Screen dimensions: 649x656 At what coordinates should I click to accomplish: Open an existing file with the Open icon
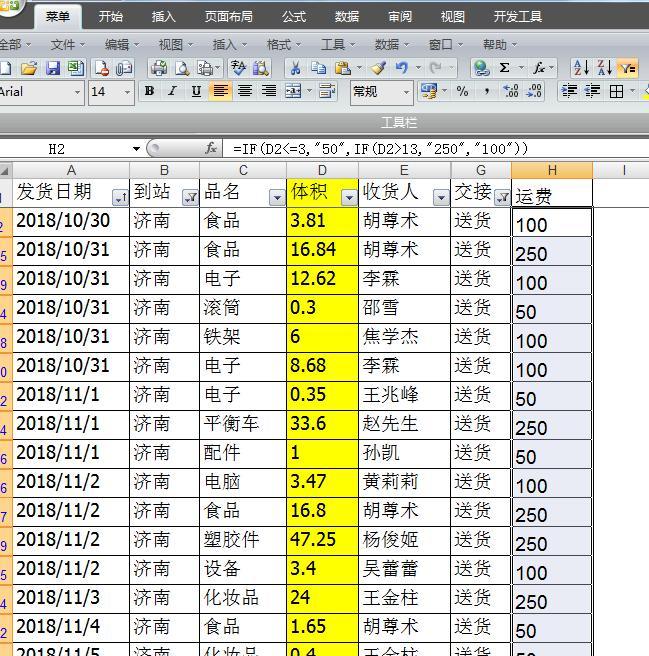point(28,68)
